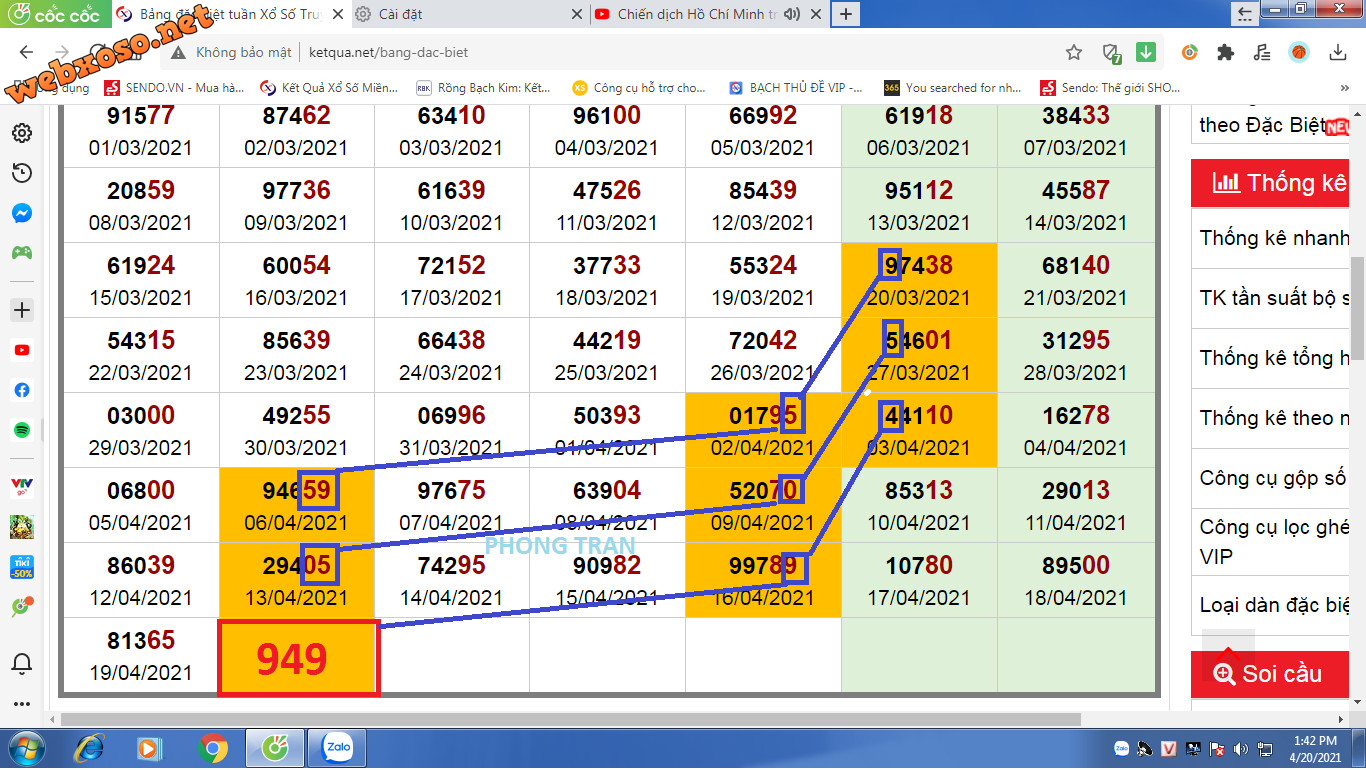
Task: Click the red Soi cầu header
Action: click(x=1269, y=673)
